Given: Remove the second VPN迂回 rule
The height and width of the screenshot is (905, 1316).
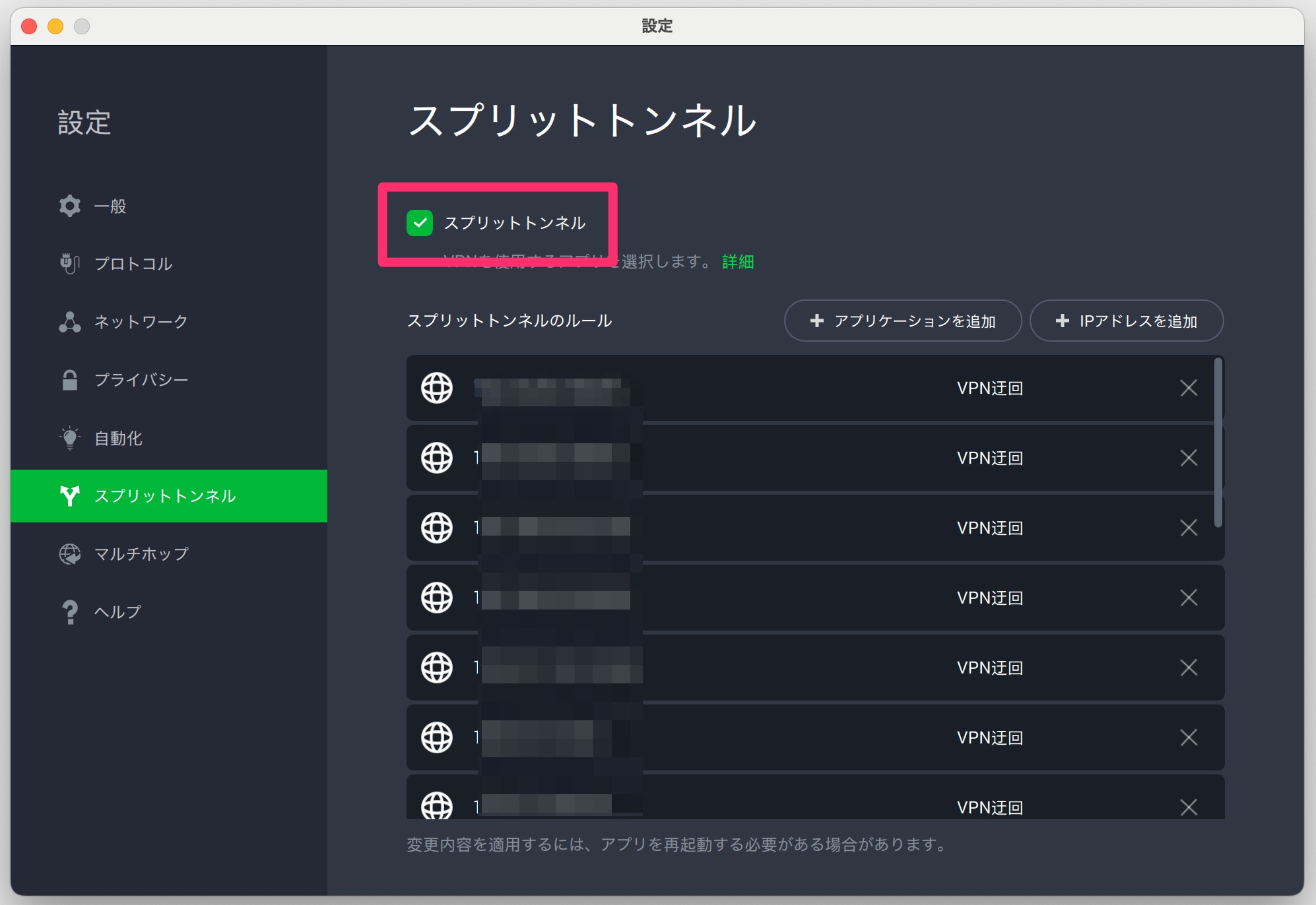Looking at the screenshot, I should click(1189, 458).
